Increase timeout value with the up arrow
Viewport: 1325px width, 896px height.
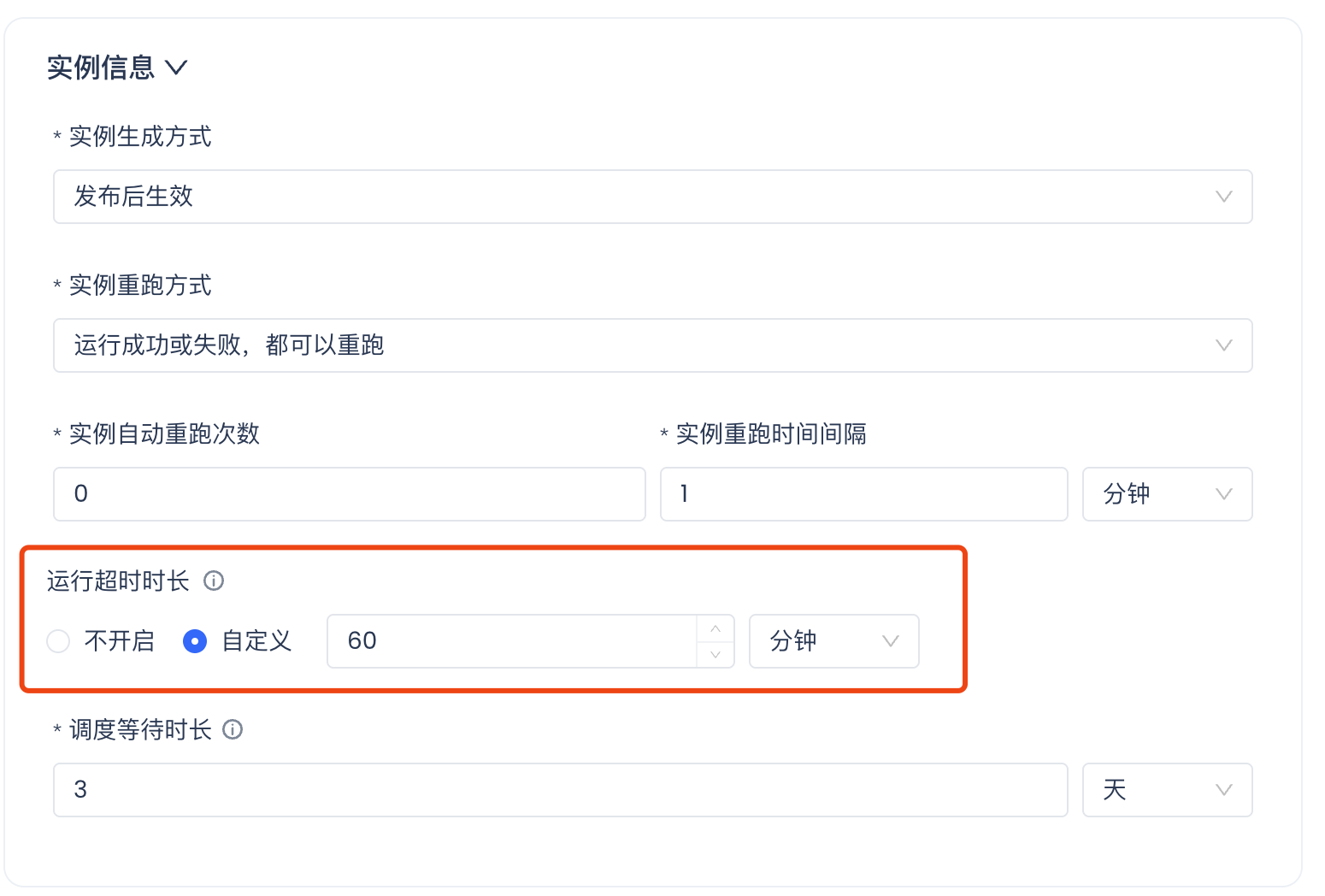click(716, 628)
